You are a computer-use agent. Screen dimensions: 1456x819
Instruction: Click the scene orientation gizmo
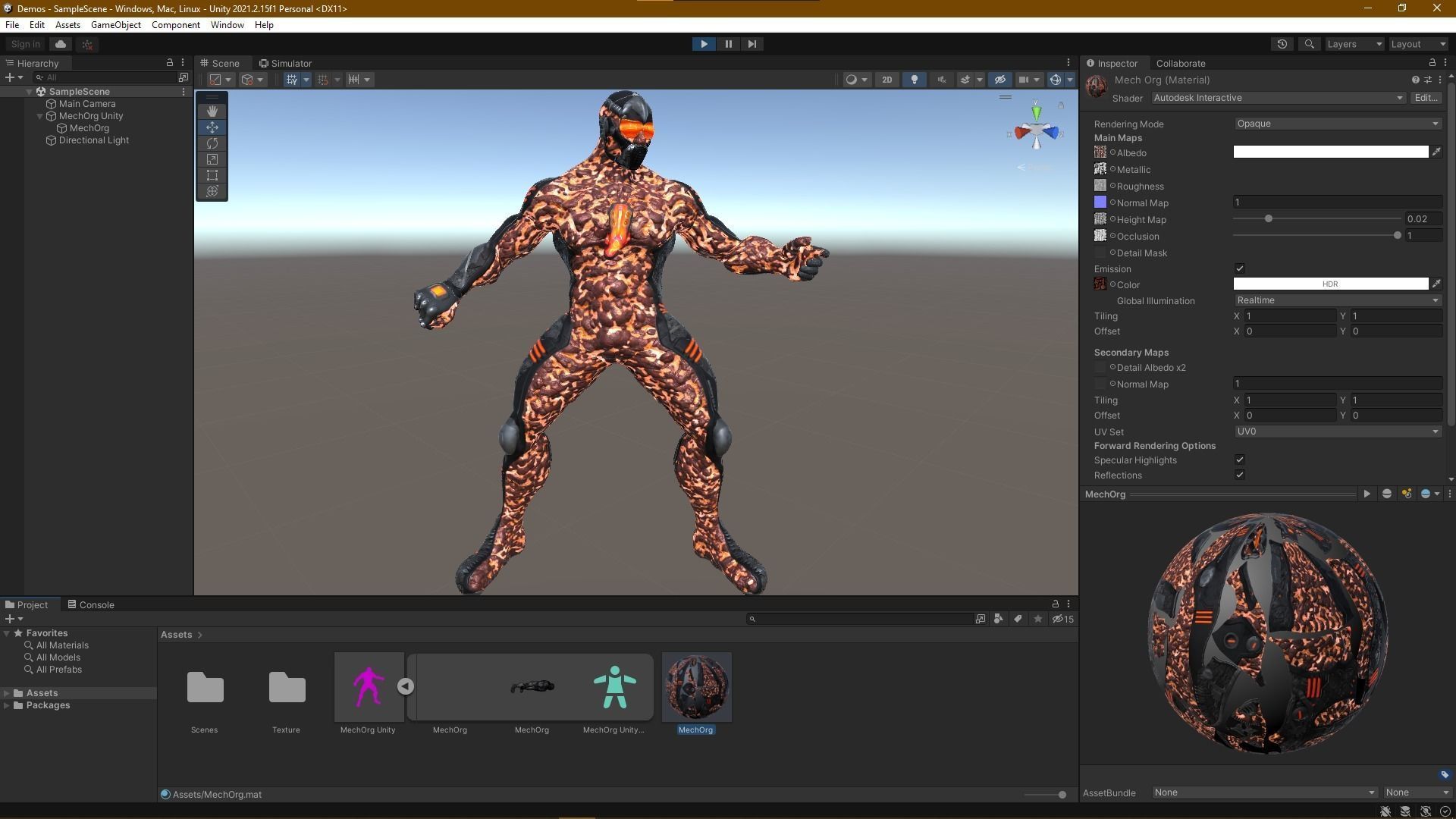click(1036, 132)
